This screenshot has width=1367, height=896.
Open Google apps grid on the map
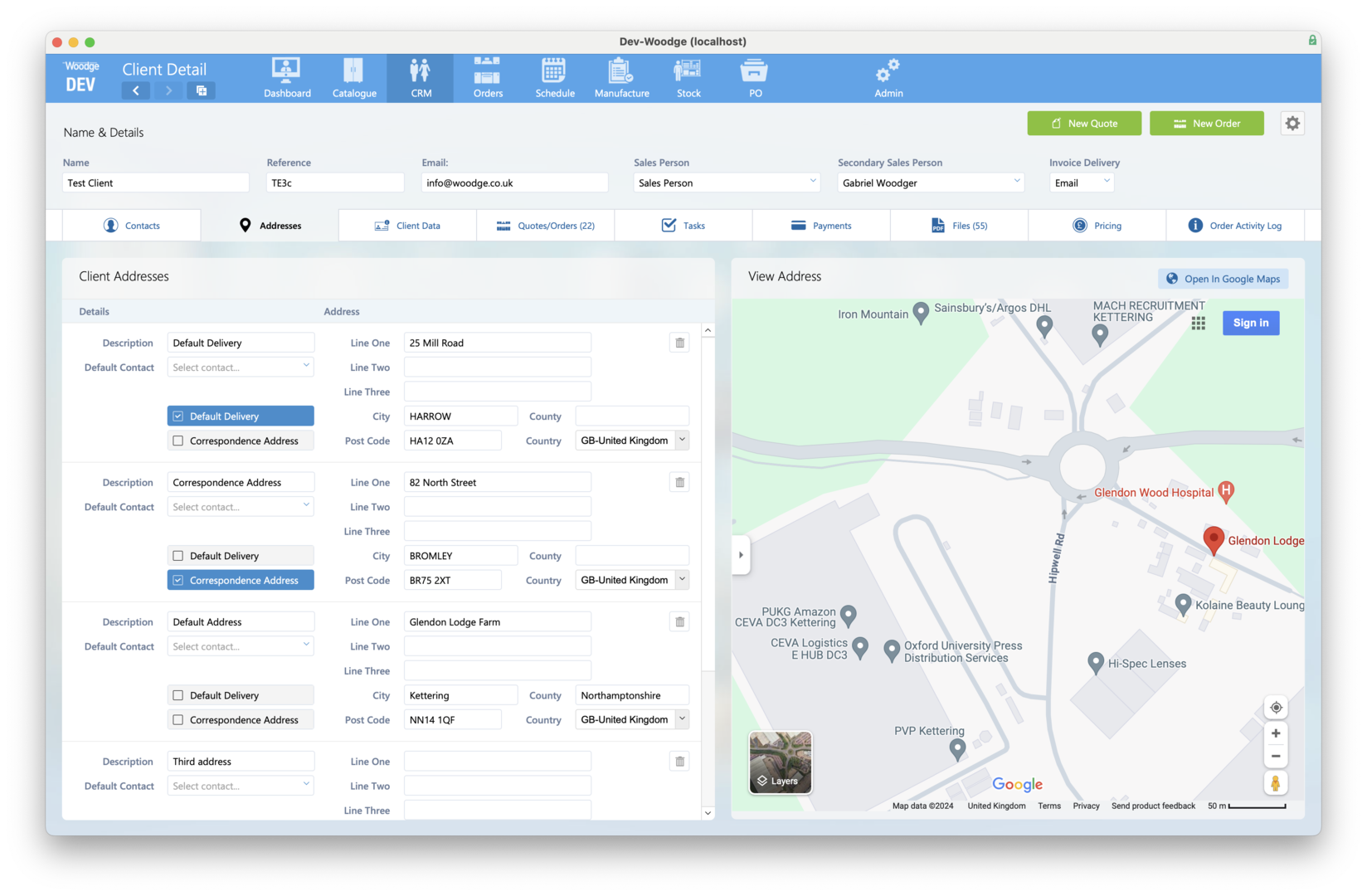[1199, 324]
